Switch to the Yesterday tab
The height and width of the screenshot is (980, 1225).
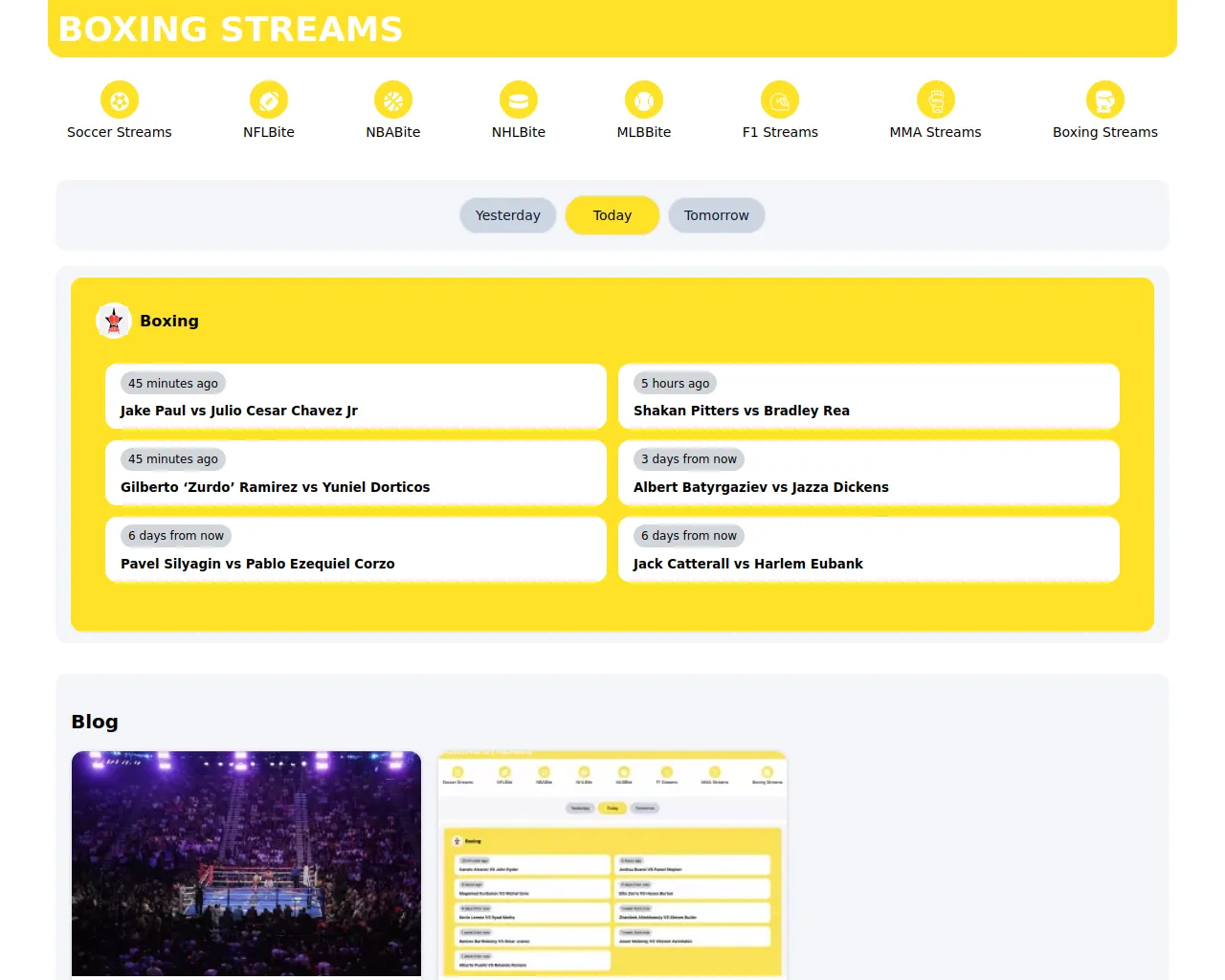(508, 215)
